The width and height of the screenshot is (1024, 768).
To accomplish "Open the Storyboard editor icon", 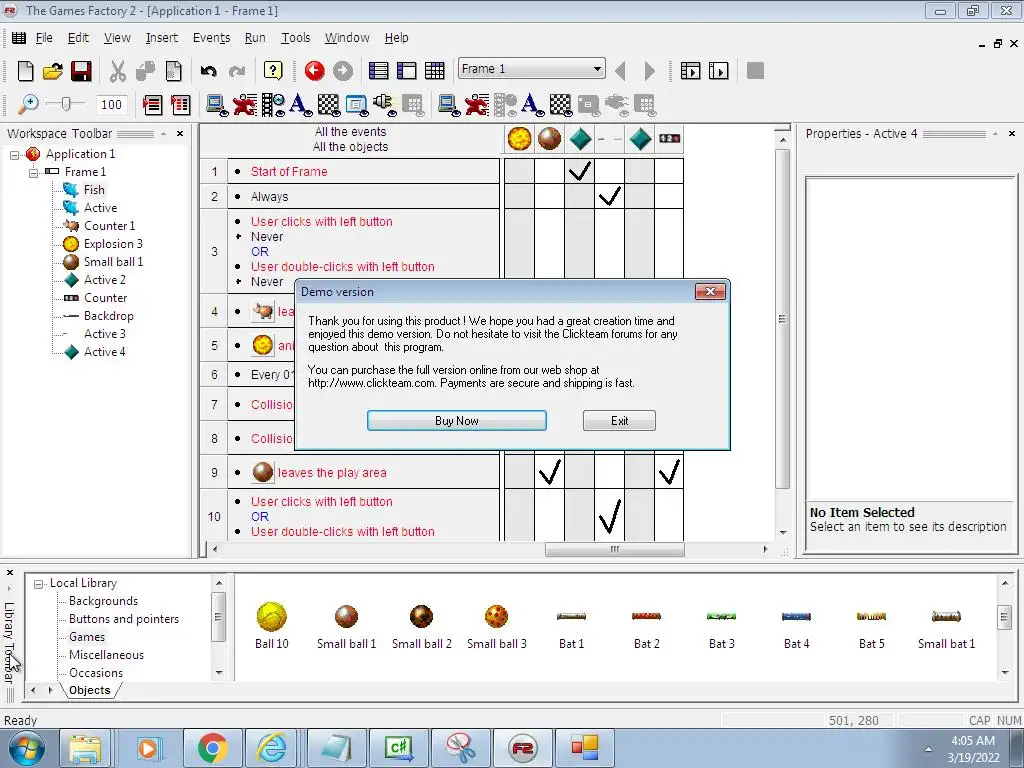I will point(378,71).
